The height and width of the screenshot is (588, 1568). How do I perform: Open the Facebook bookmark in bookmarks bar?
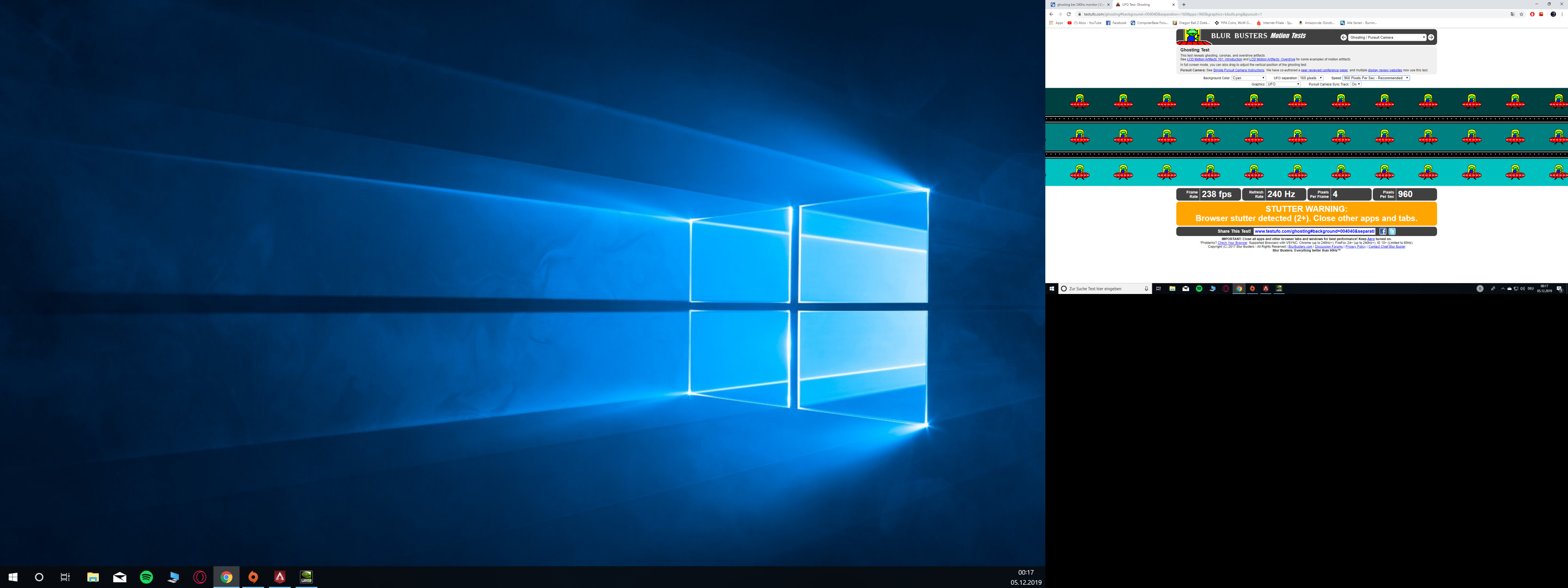click(x=1116, y=22)
